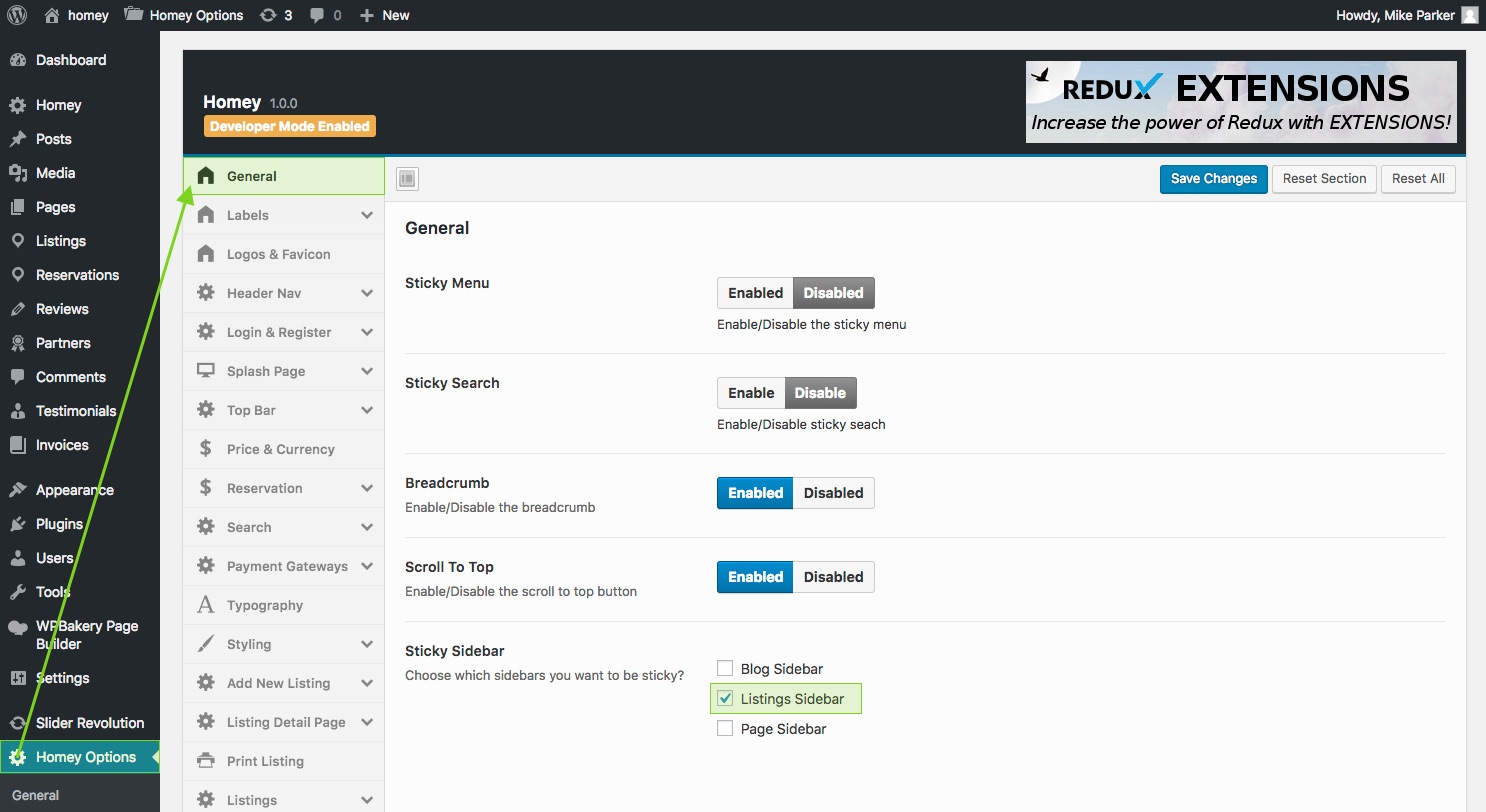Click the Listings location pin icon

pos(17,241)
